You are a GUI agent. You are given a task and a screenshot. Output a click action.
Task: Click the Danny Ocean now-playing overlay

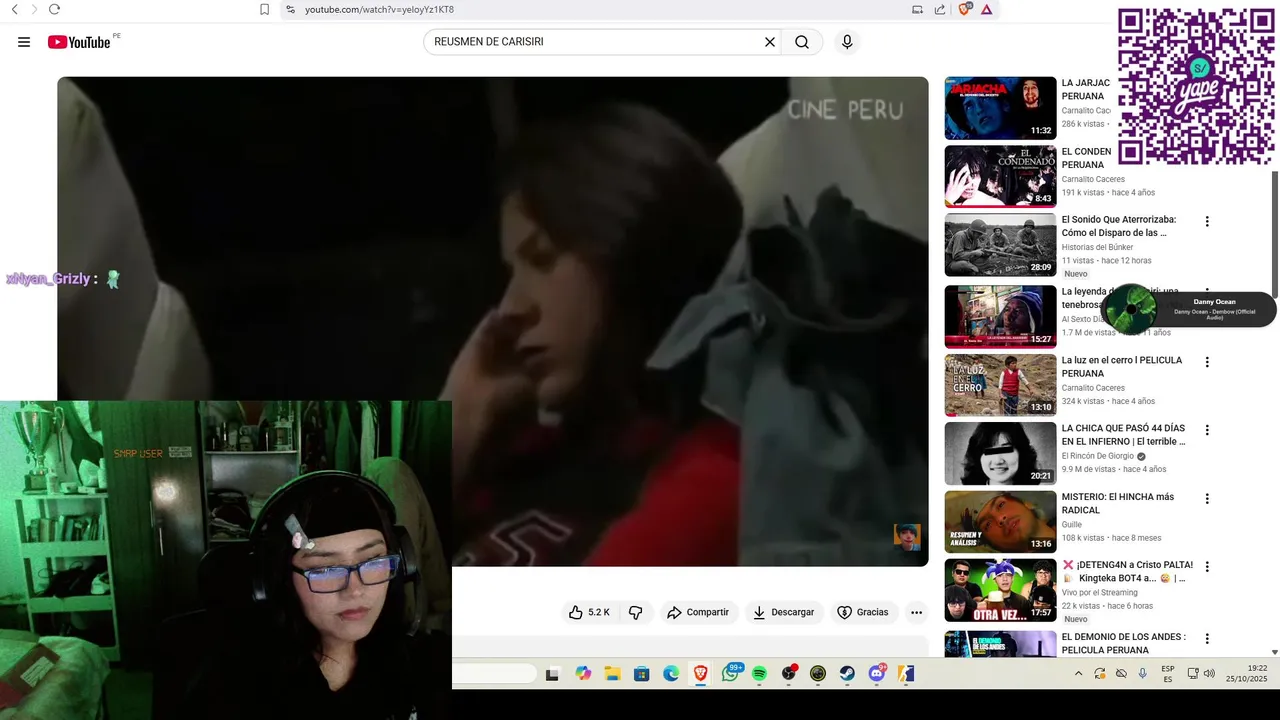click(x=1190, y=309)
